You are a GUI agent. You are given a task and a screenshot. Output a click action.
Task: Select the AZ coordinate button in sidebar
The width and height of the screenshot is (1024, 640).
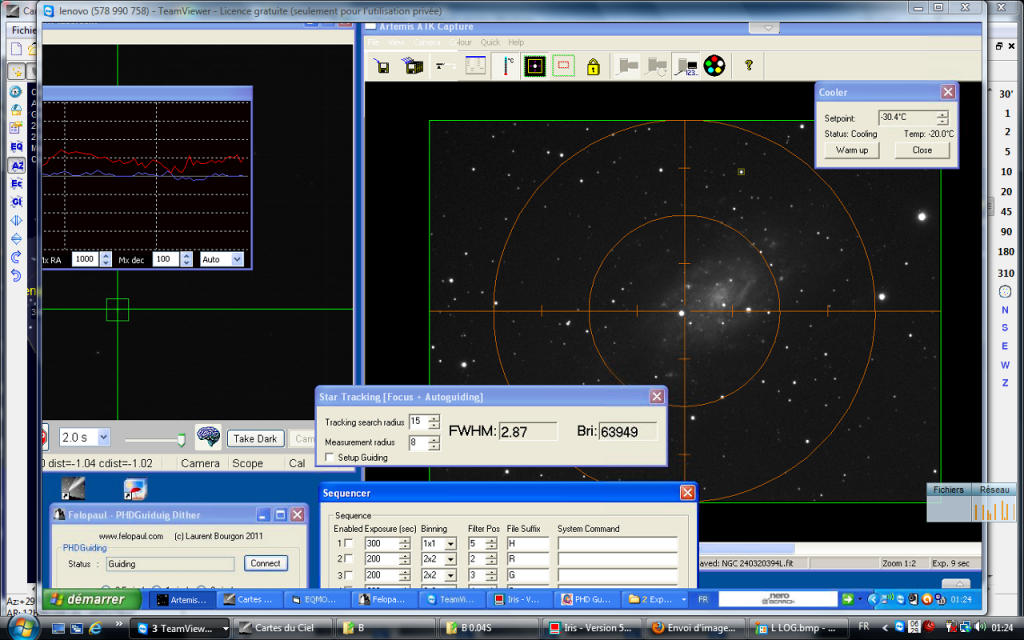point(17,165)
